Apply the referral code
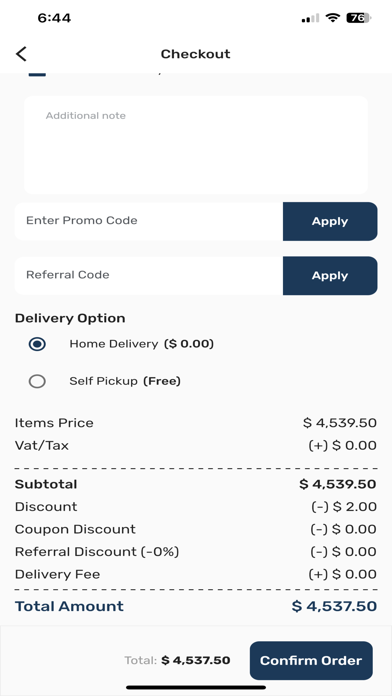 pos(330,275)
